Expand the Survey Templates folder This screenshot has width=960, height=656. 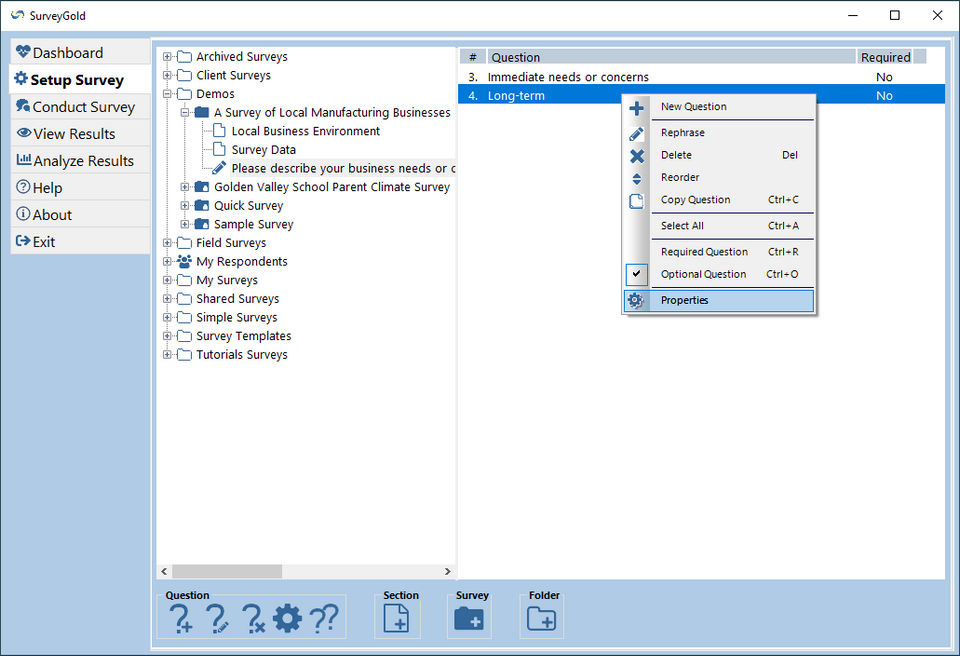click(167, 336)
